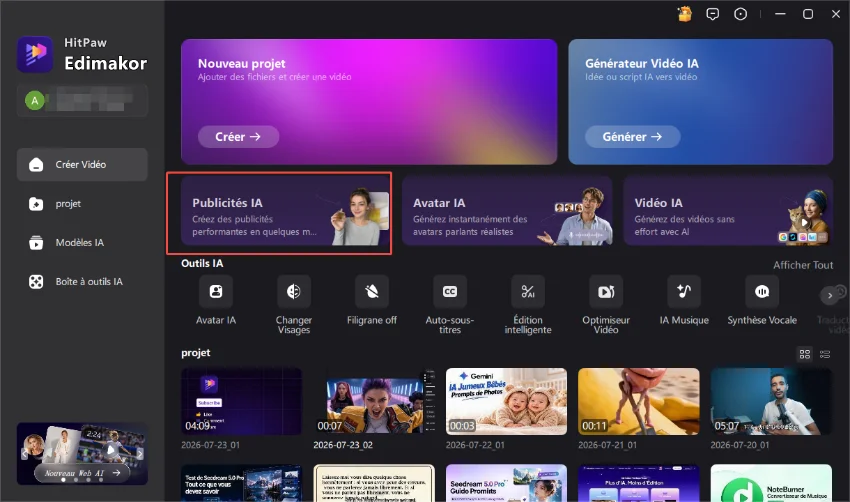Open the Filigrane off watermark remover tool
Viewport: 850px width, 502px height.
click(372, 292)
